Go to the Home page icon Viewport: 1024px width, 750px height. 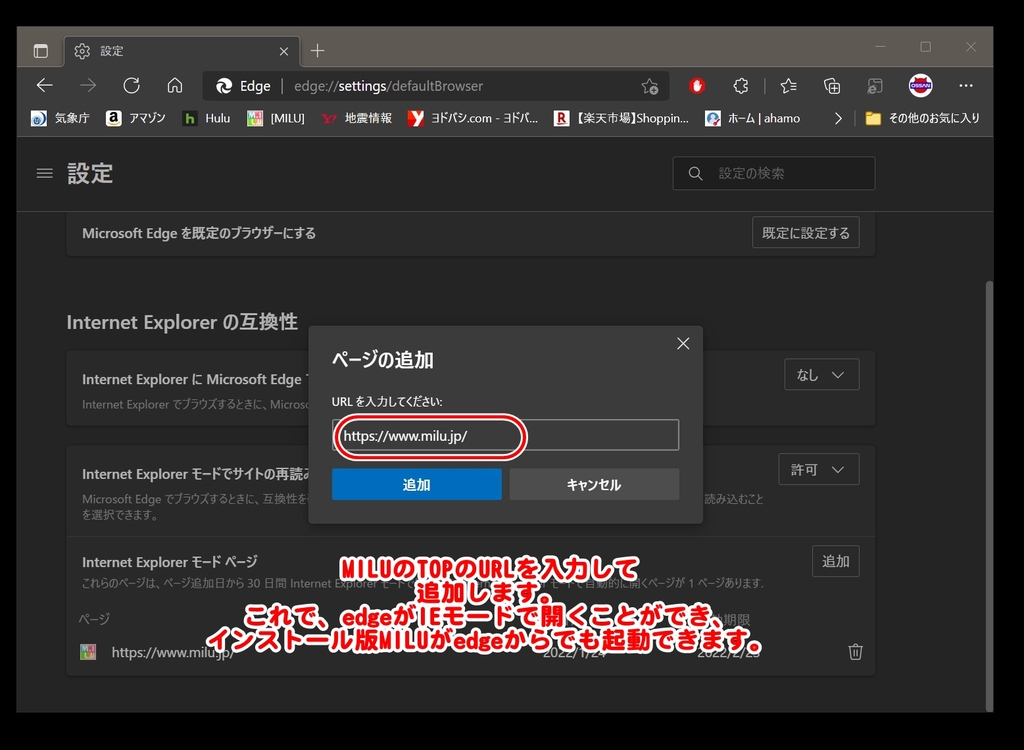175,85
